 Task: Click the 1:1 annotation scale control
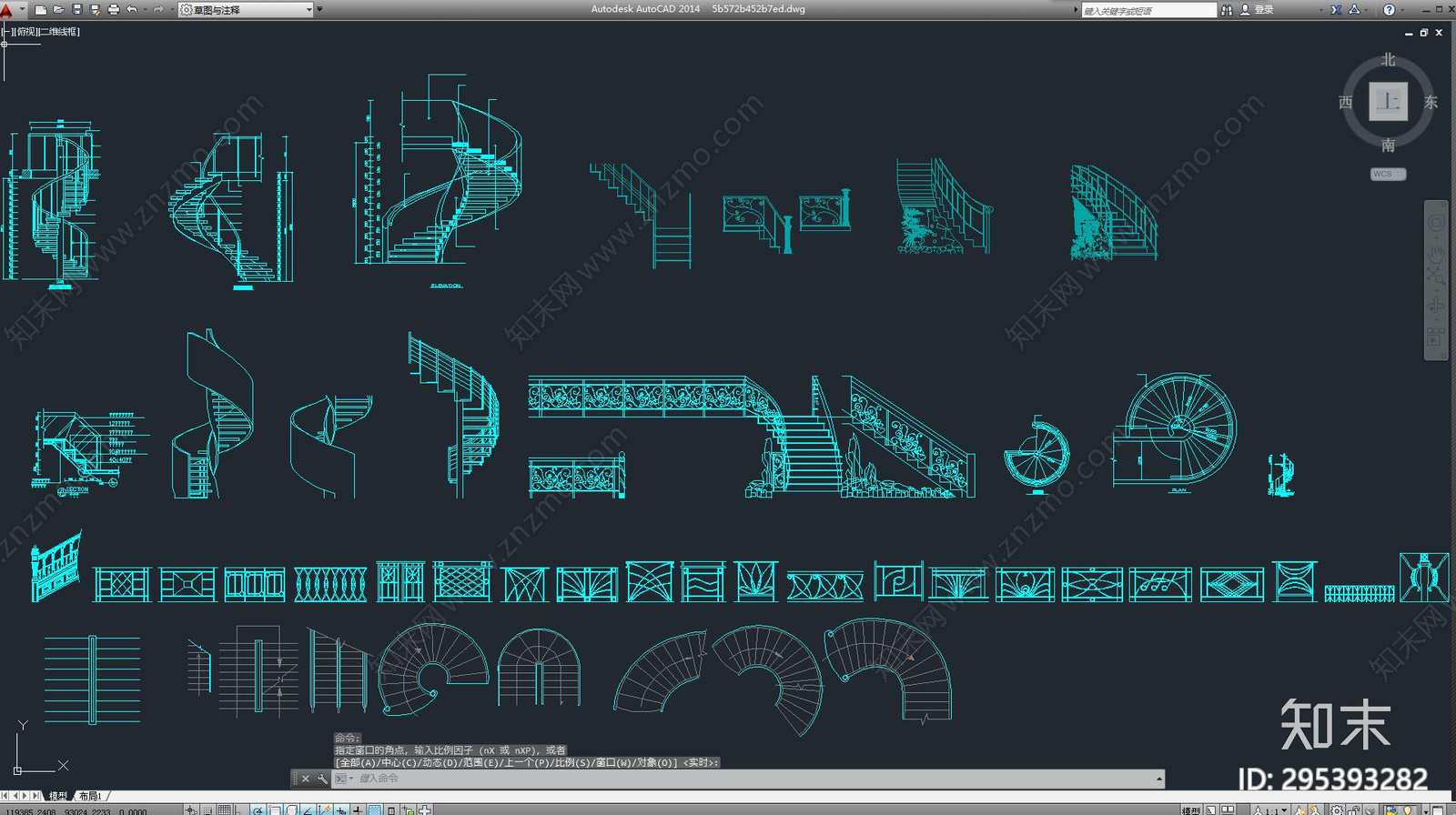(x=1270, y=810)
